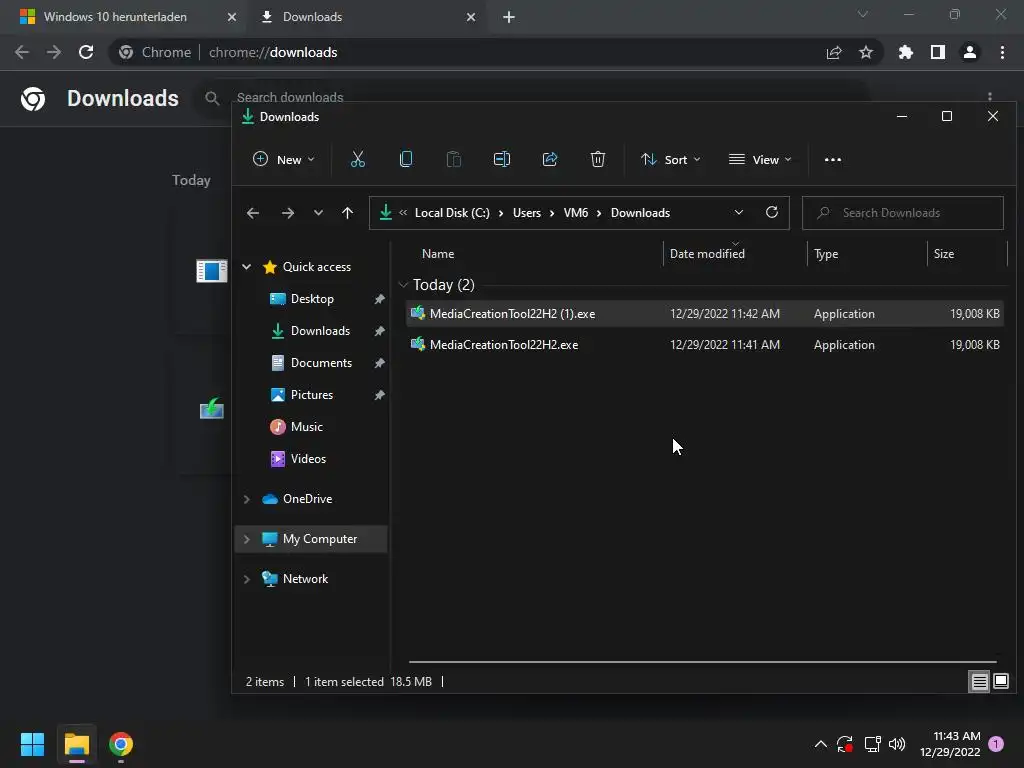Open a new Chrome tab
This screenshot has width=1024, height=768.
pos(509,17)
